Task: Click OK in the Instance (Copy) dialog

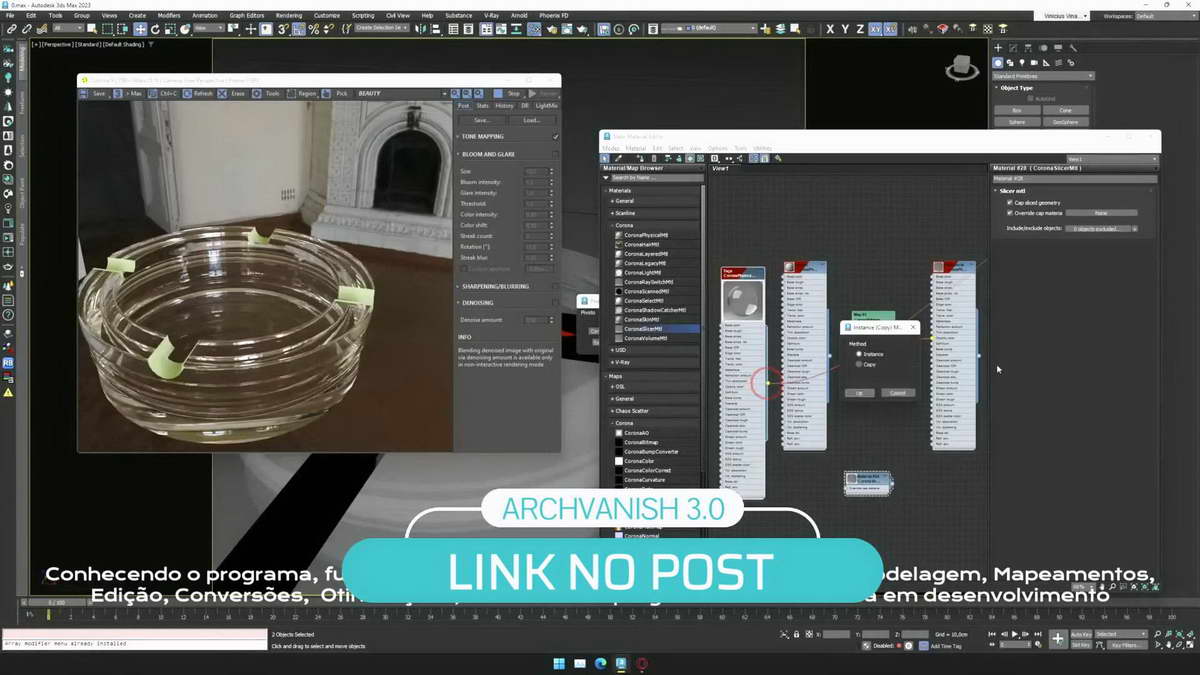Action: tap(859, 393)
